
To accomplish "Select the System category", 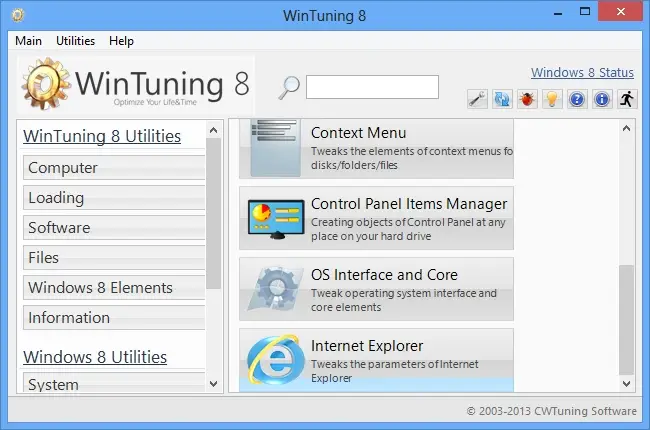I will 114,383.
